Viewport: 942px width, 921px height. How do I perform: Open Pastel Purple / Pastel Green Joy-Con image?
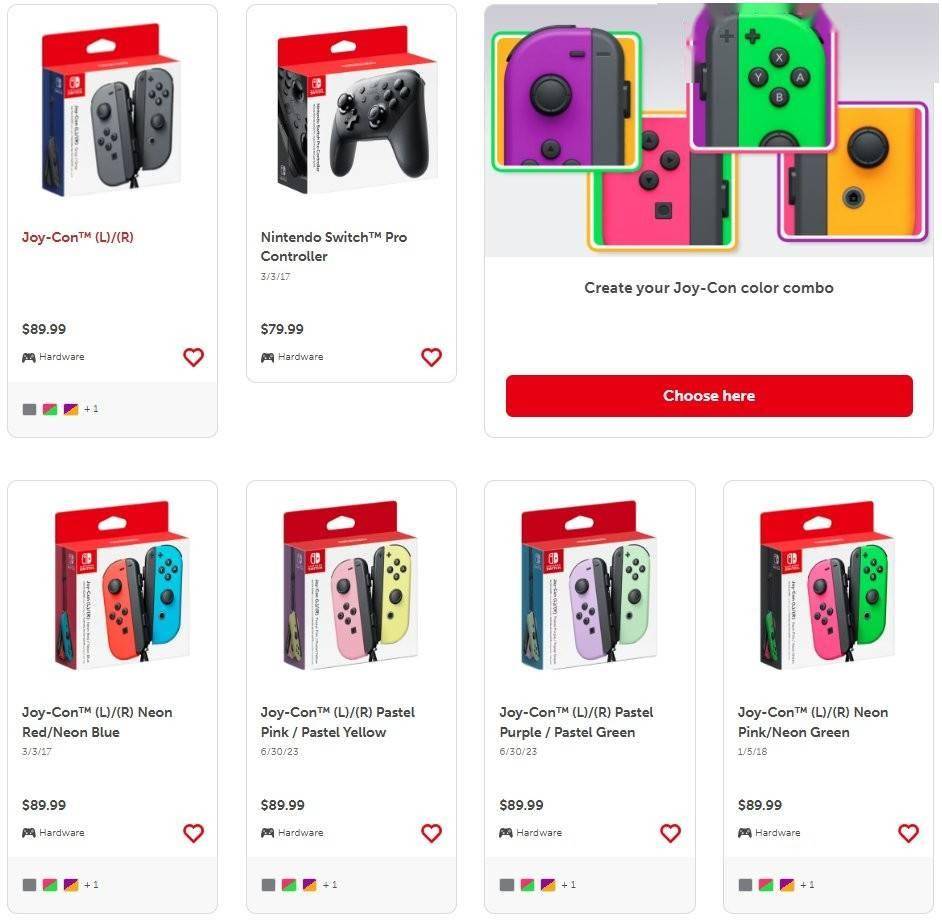point(589,585)
